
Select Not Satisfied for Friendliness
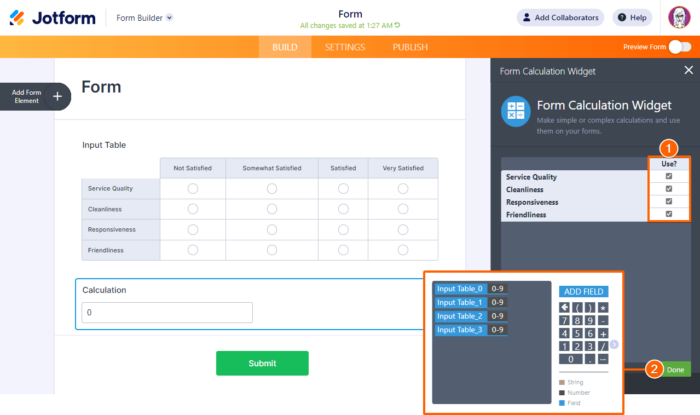(x=192, y=250)
